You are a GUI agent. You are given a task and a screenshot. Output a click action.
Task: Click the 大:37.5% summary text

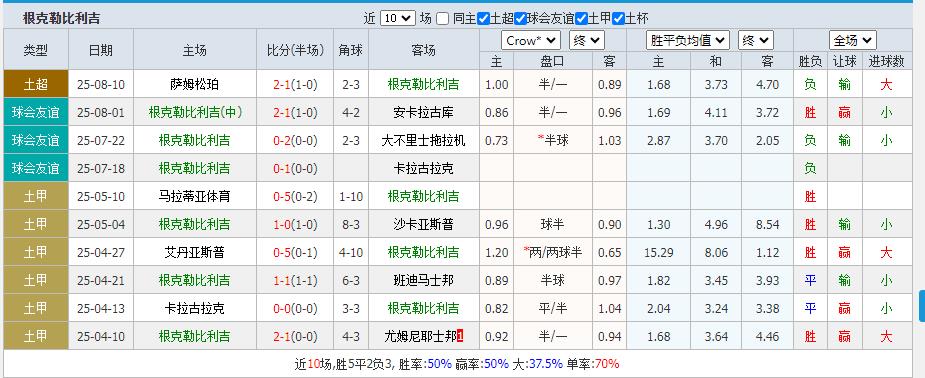pyautogui.click(x=537, y=364)
